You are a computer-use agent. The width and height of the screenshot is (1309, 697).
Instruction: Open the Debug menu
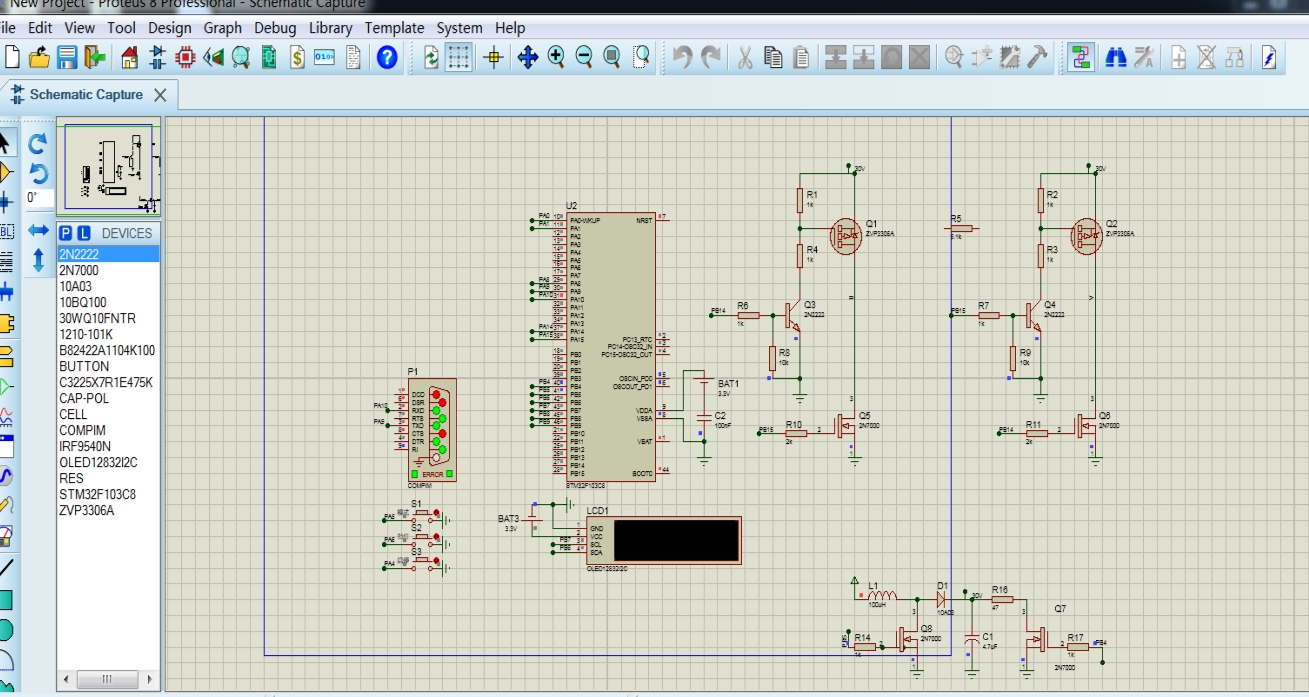(275, 28)
